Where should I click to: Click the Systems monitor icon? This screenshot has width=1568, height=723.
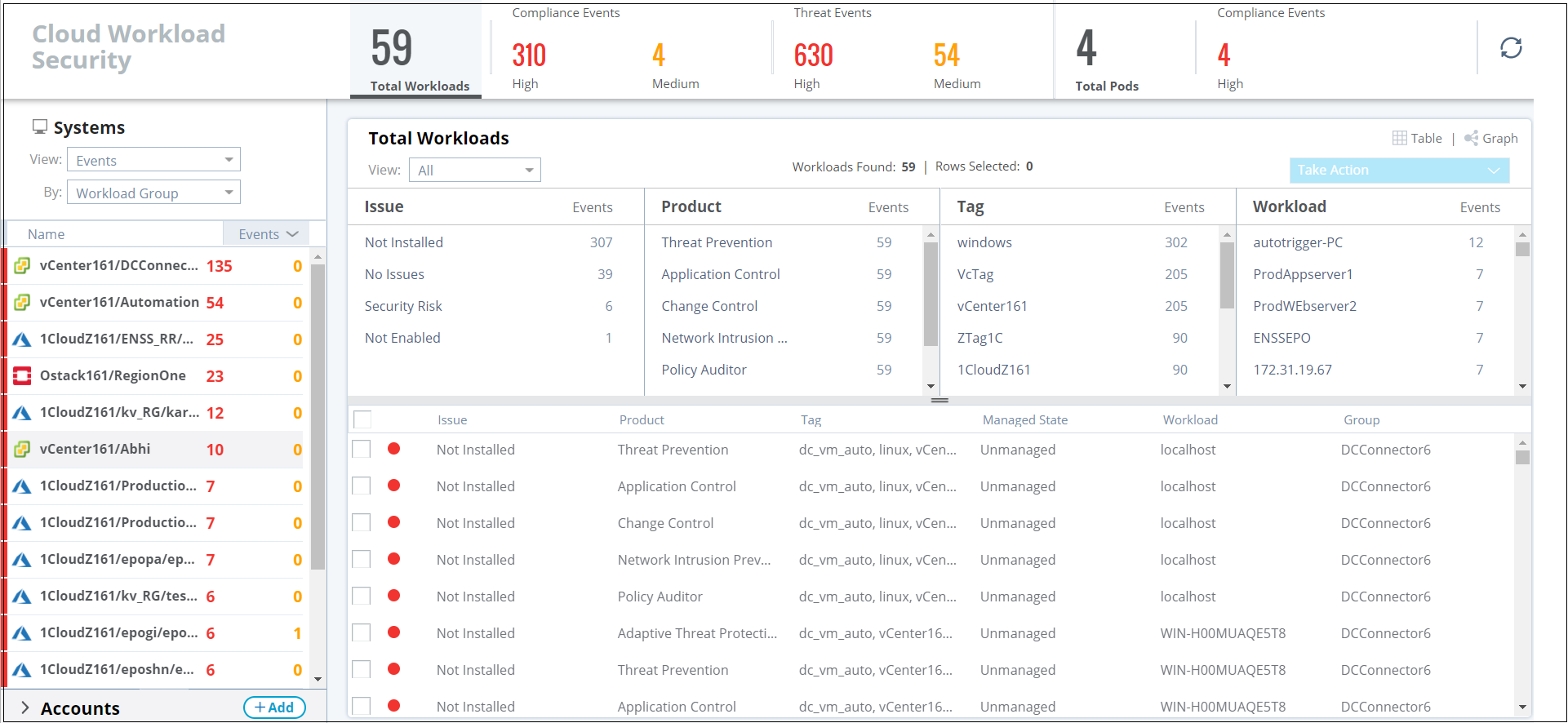point(39,126)
